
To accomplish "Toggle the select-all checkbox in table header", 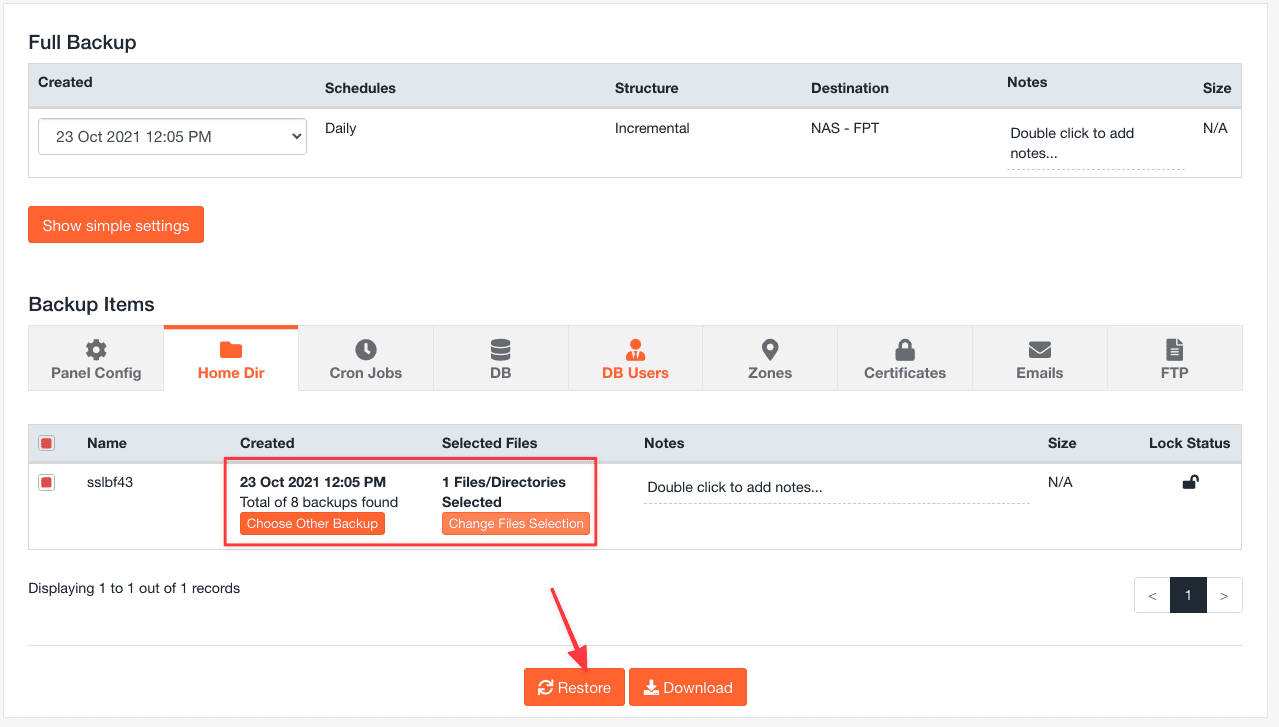I will tap(46, 443).
